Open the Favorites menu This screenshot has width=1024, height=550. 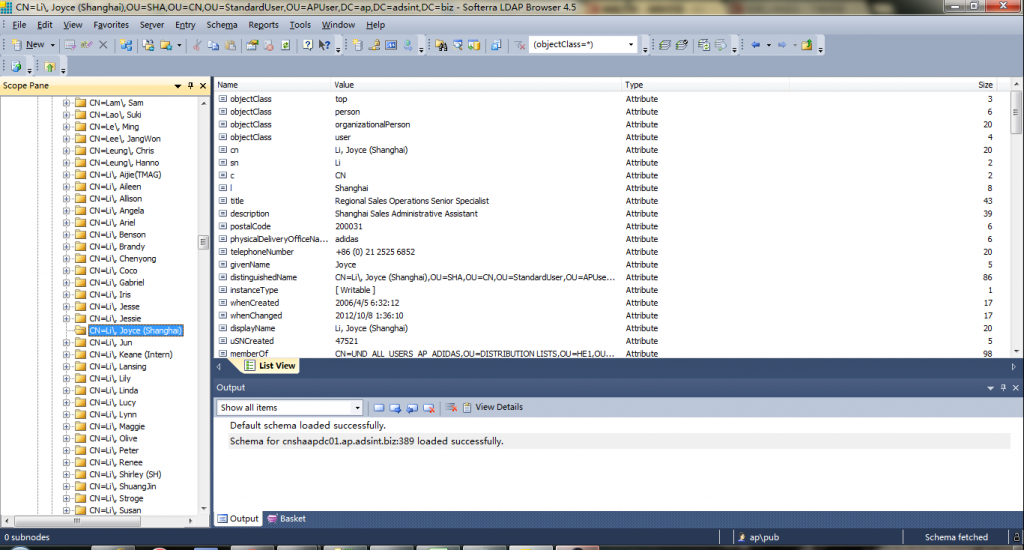(111, 25)
